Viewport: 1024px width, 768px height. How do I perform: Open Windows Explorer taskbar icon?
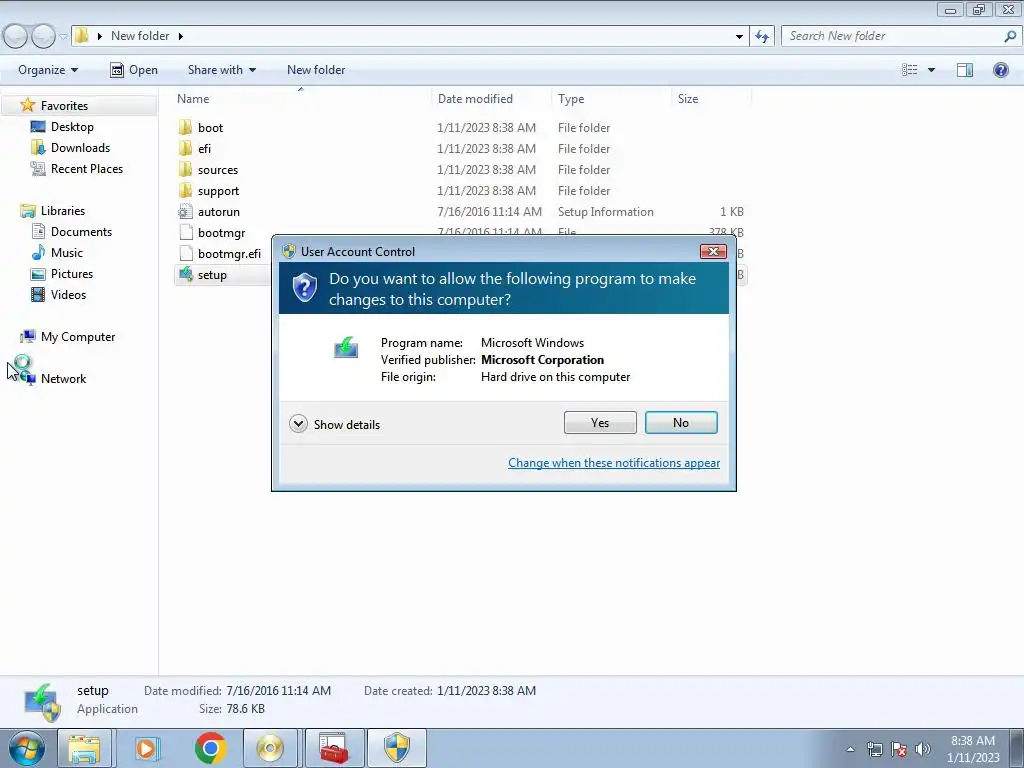pyautogui.click(x=84, y=748)
